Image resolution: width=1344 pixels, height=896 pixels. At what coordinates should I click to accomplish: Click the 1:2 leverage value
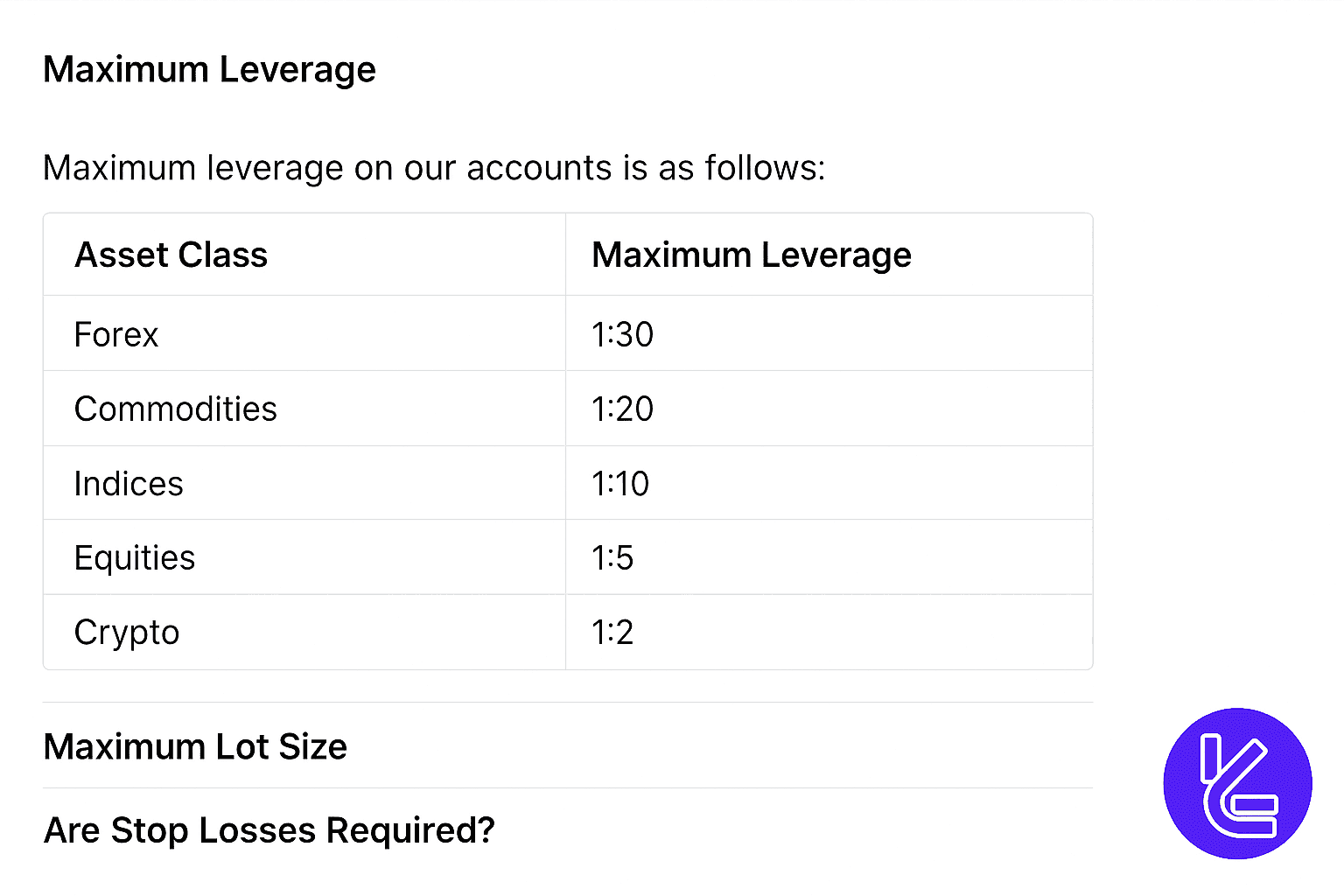612,632
